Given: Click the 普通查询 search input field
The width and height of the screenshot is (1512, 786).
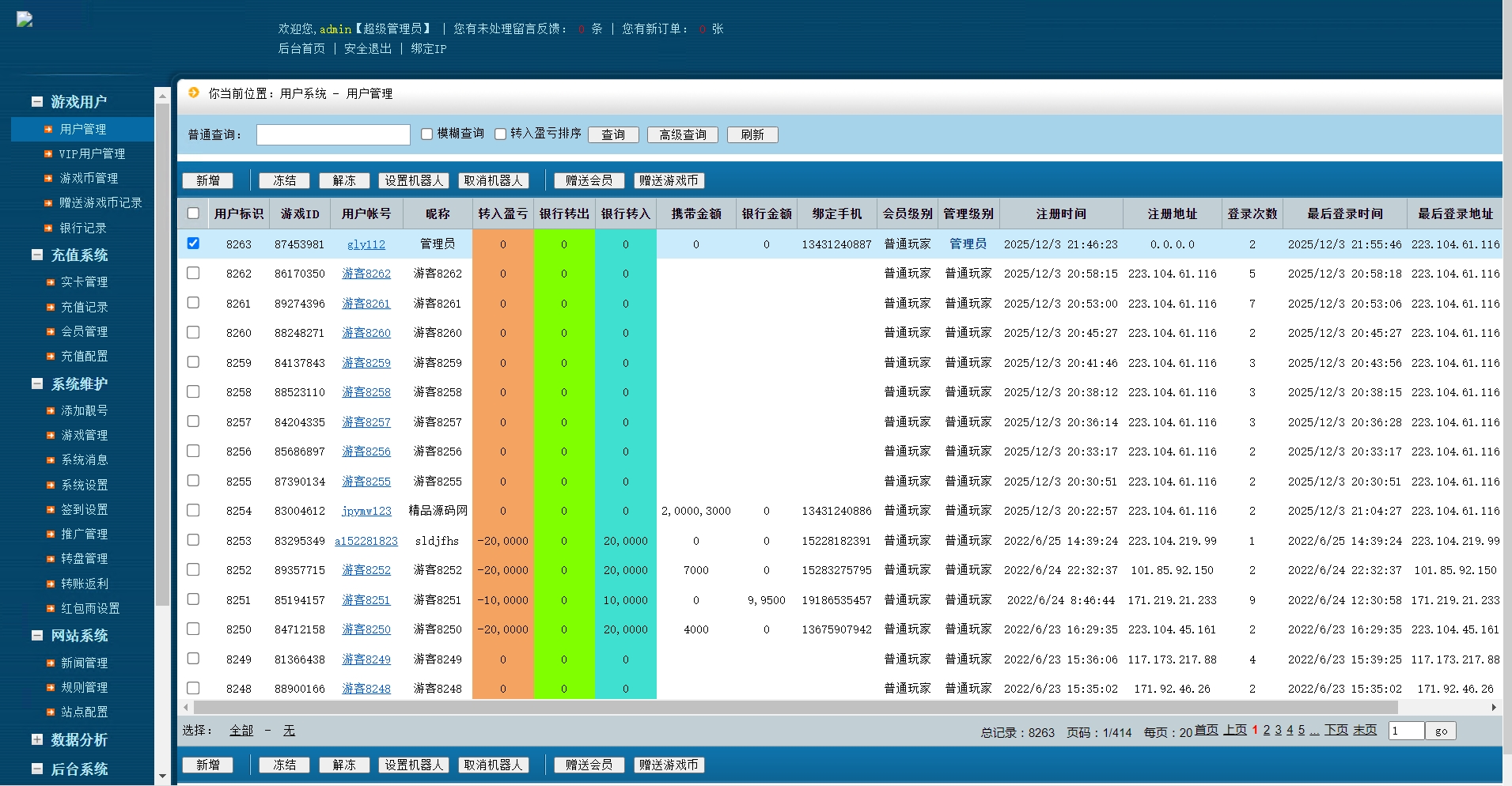Looking at the screenshot, I should [x=333, y=135].
